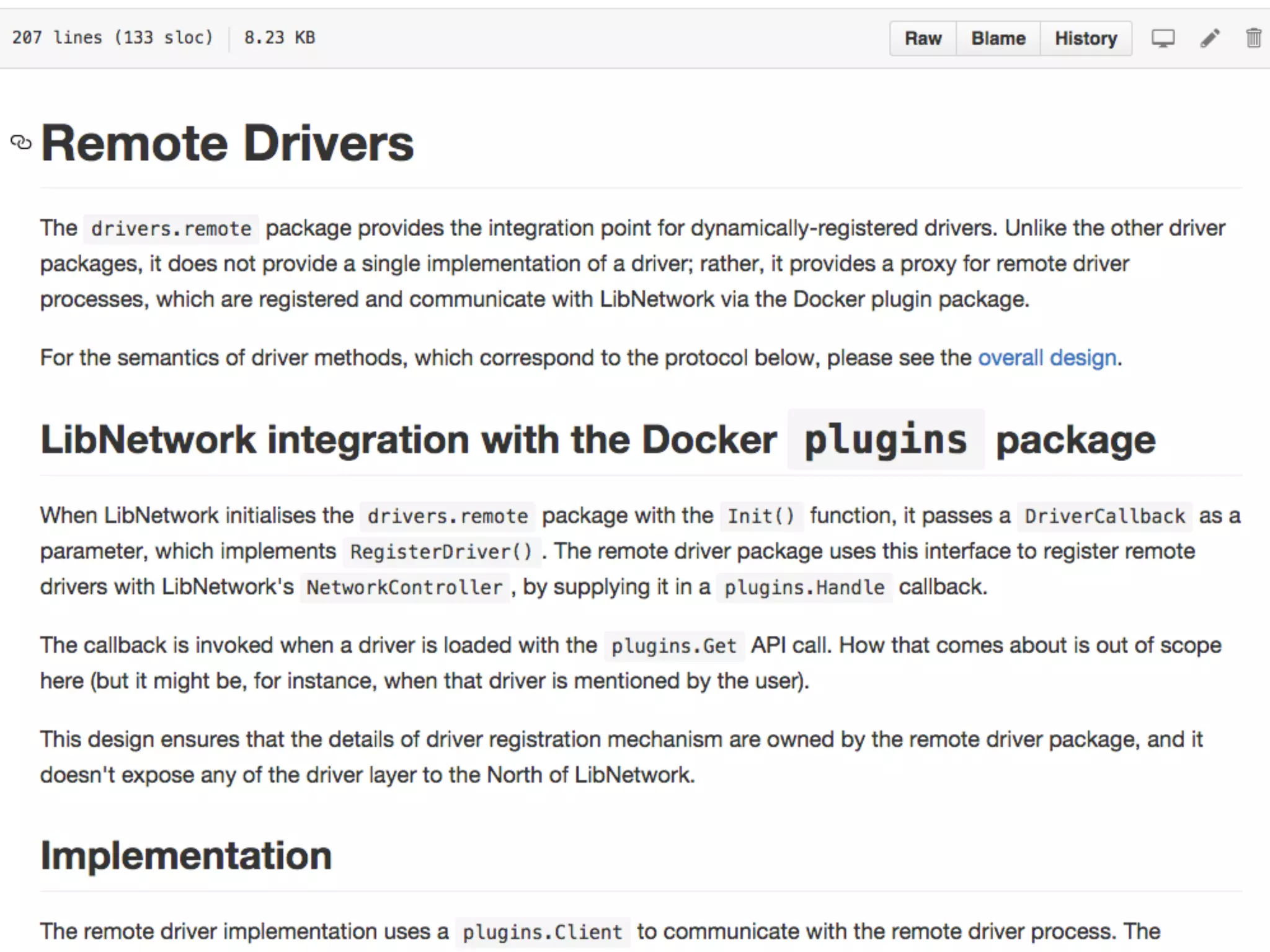Select the plugins.Get code snippet
The width and height of the screenshot is (1270, 952).
674,646
